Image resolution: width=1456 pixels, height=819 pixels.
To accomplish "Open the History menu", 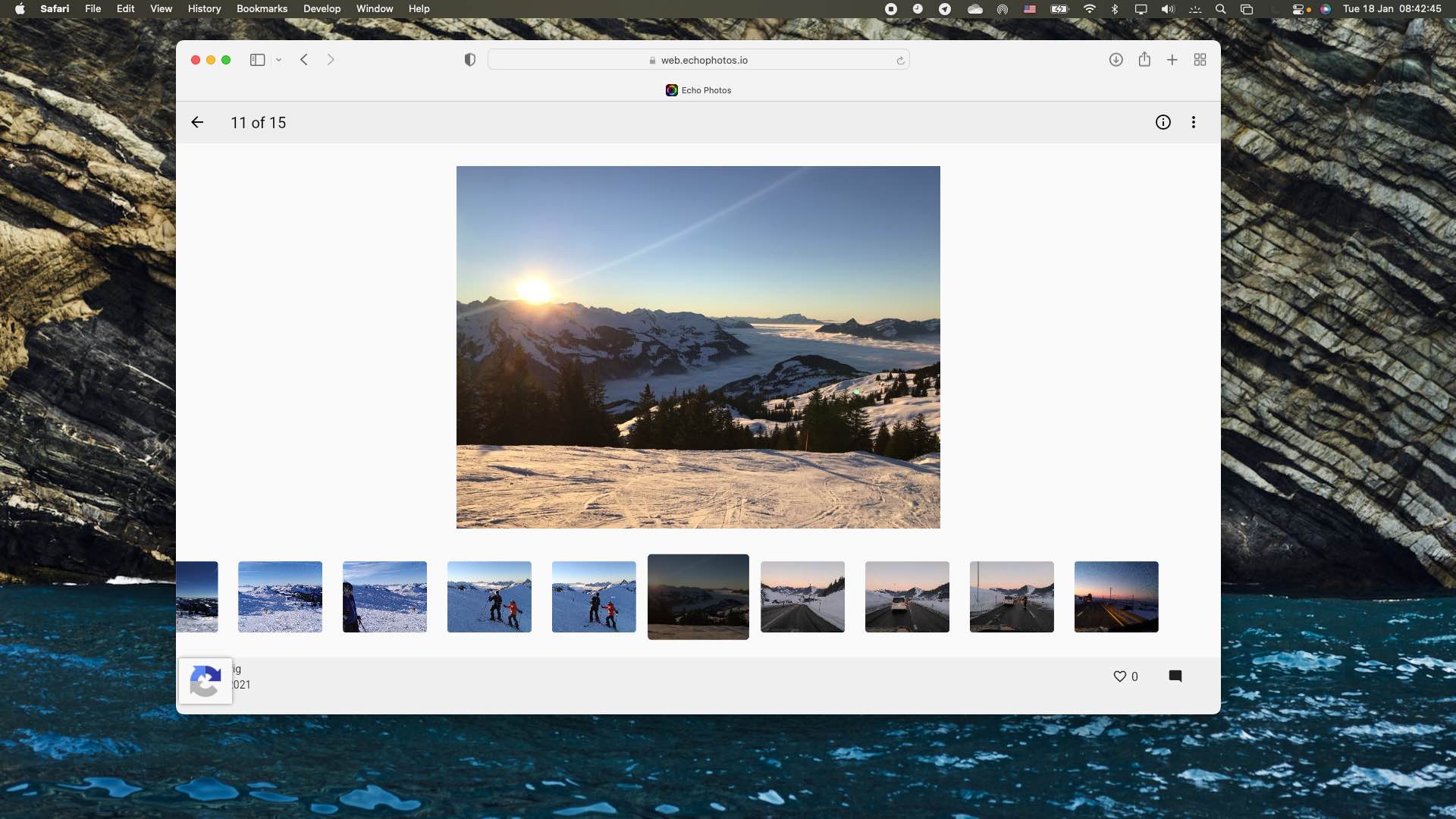I will click(x=204, y=8).
